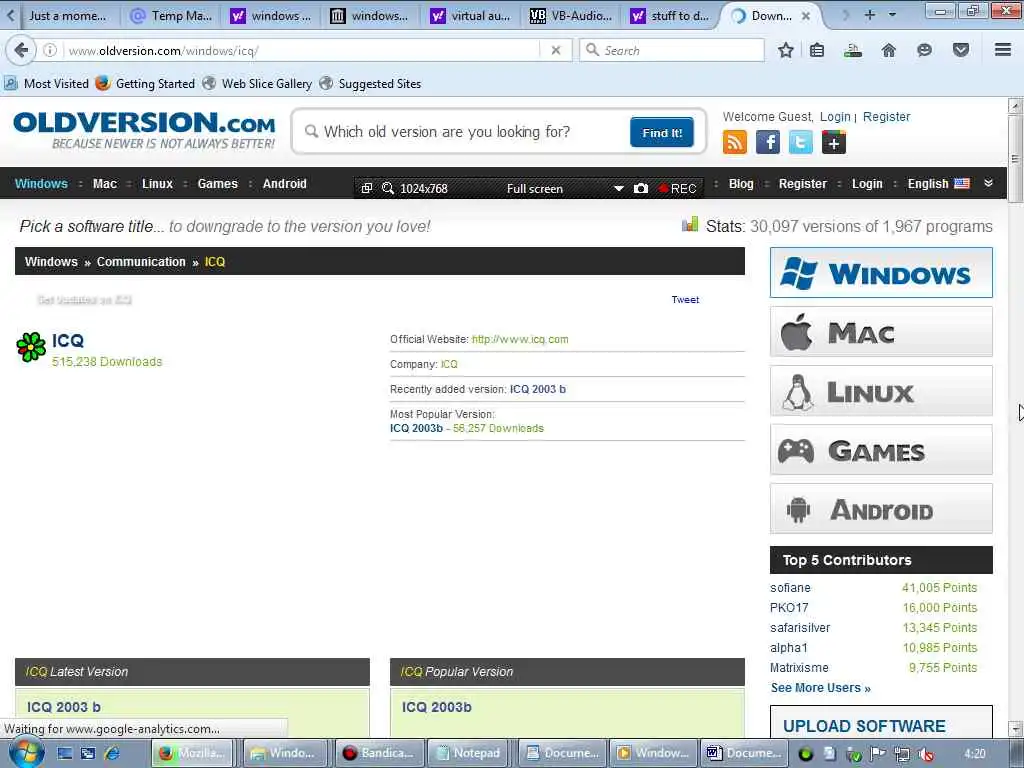Click the browser back arrow button
1024x768 pixels.
(21, 50)
